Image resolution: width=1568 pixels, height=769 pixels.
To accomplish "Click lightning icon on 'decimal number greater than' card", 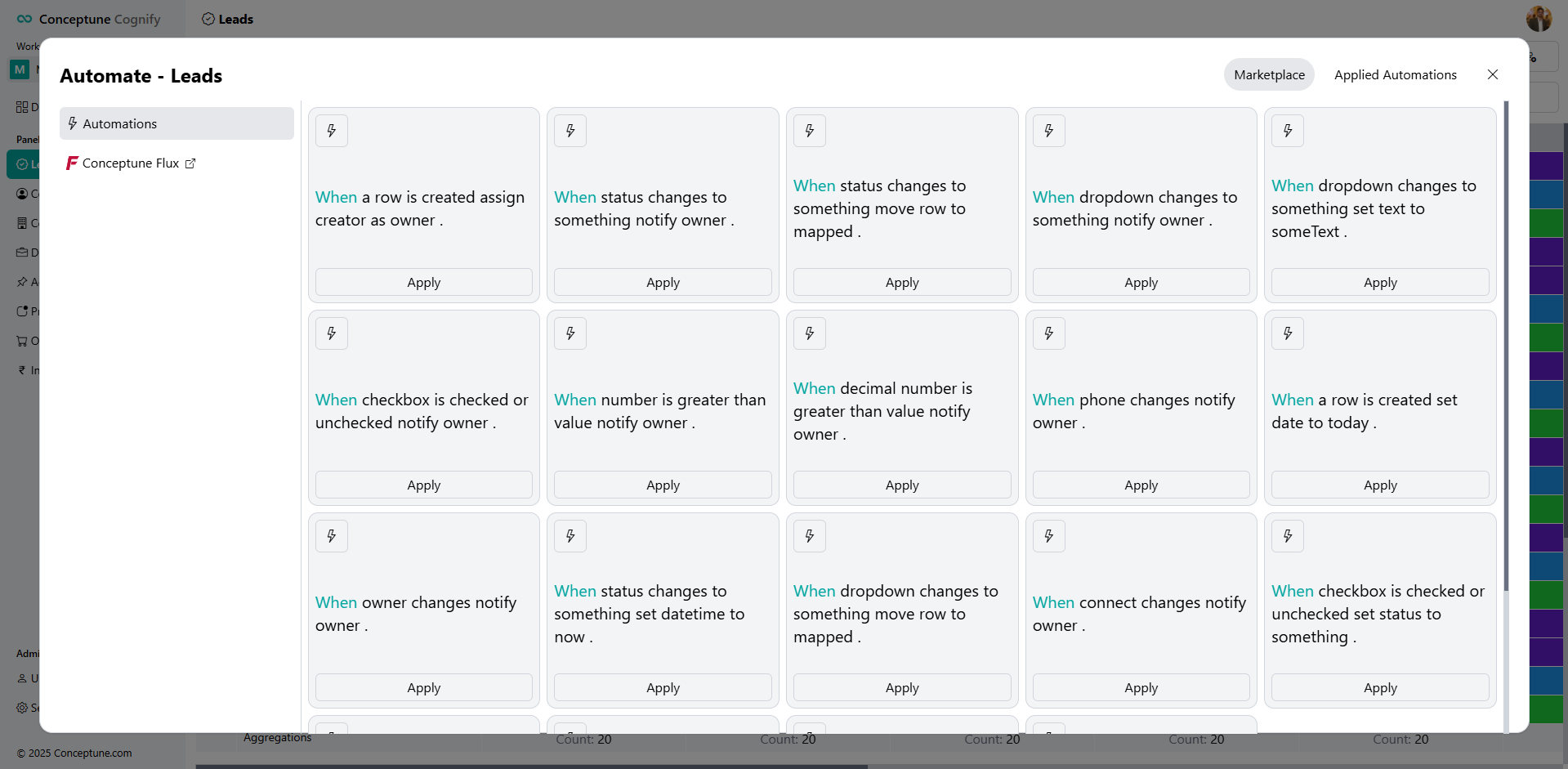I will tap(810, 333).
